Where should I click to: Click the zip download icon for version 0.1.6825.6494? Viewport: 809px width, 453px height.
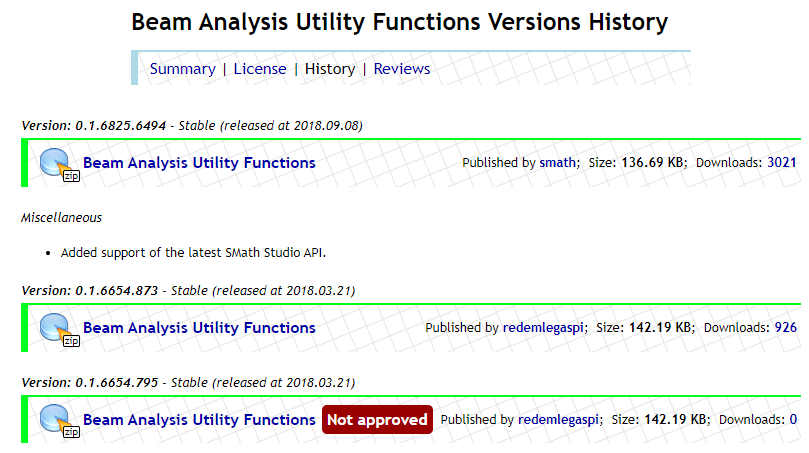click(x=58, y=164)
